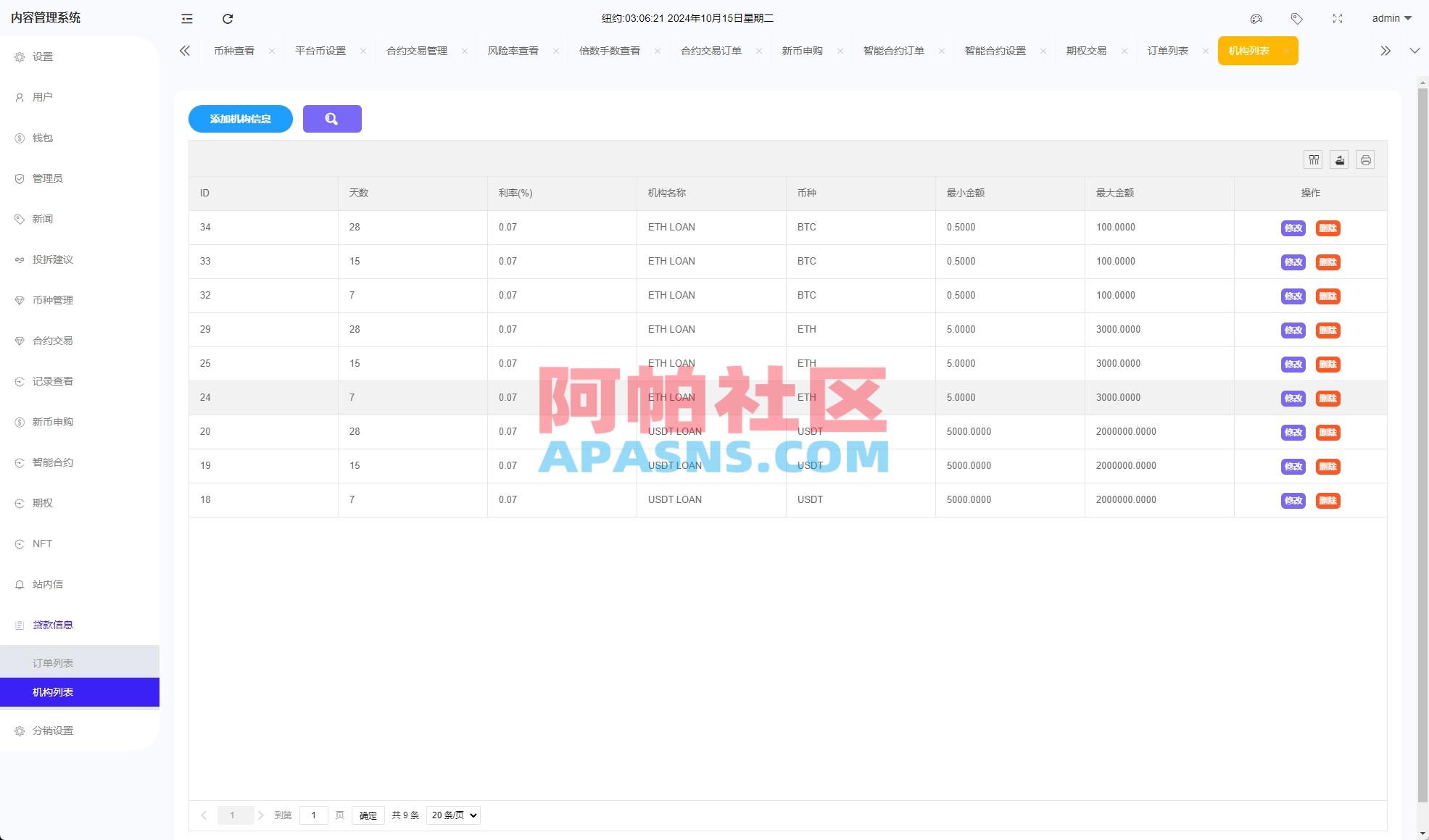
Task: Click the page number input field near 到第
Action: coord(313,815)
